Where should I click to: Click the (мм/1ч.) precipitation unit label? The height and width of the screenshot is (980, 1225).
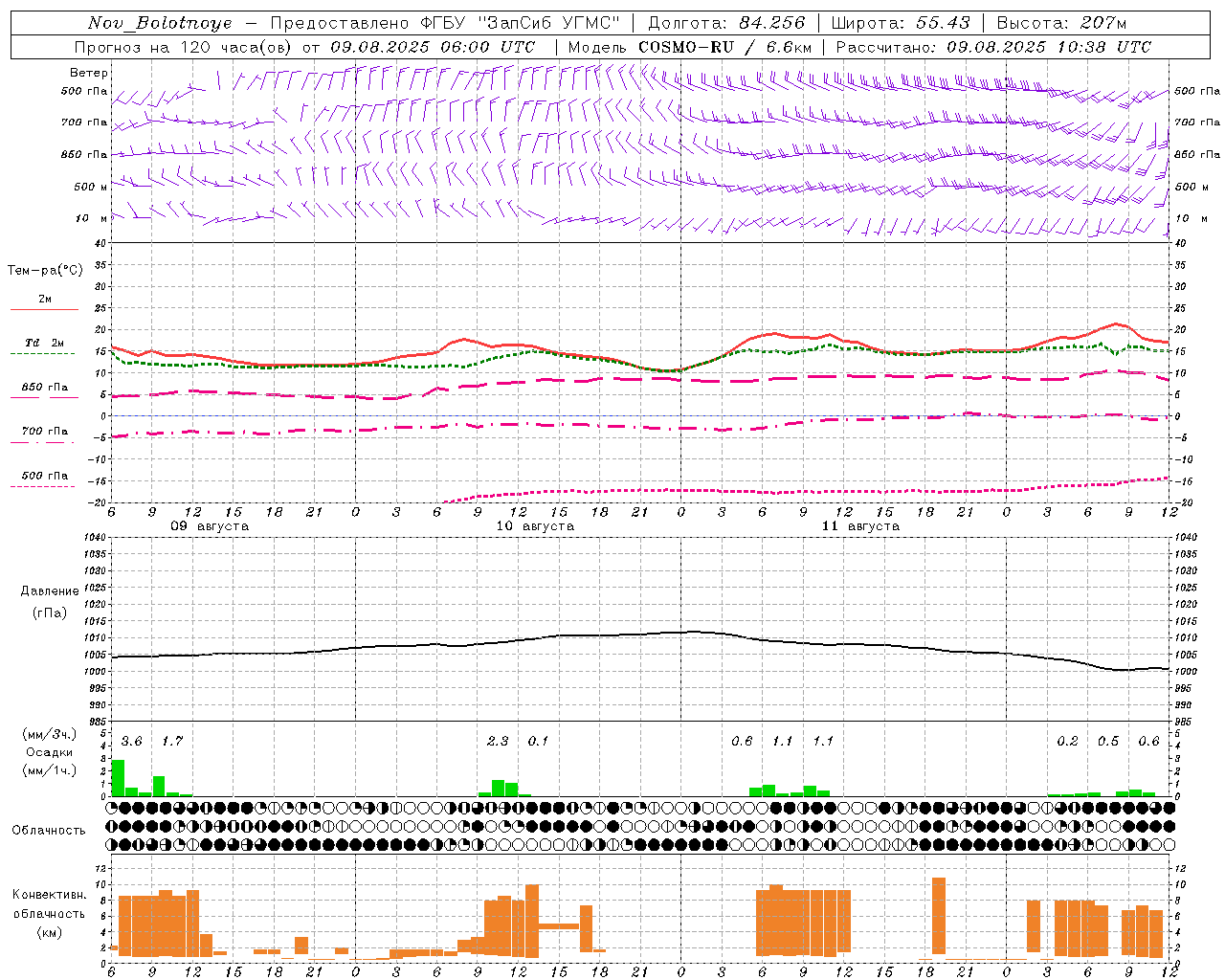click(50, 770)
